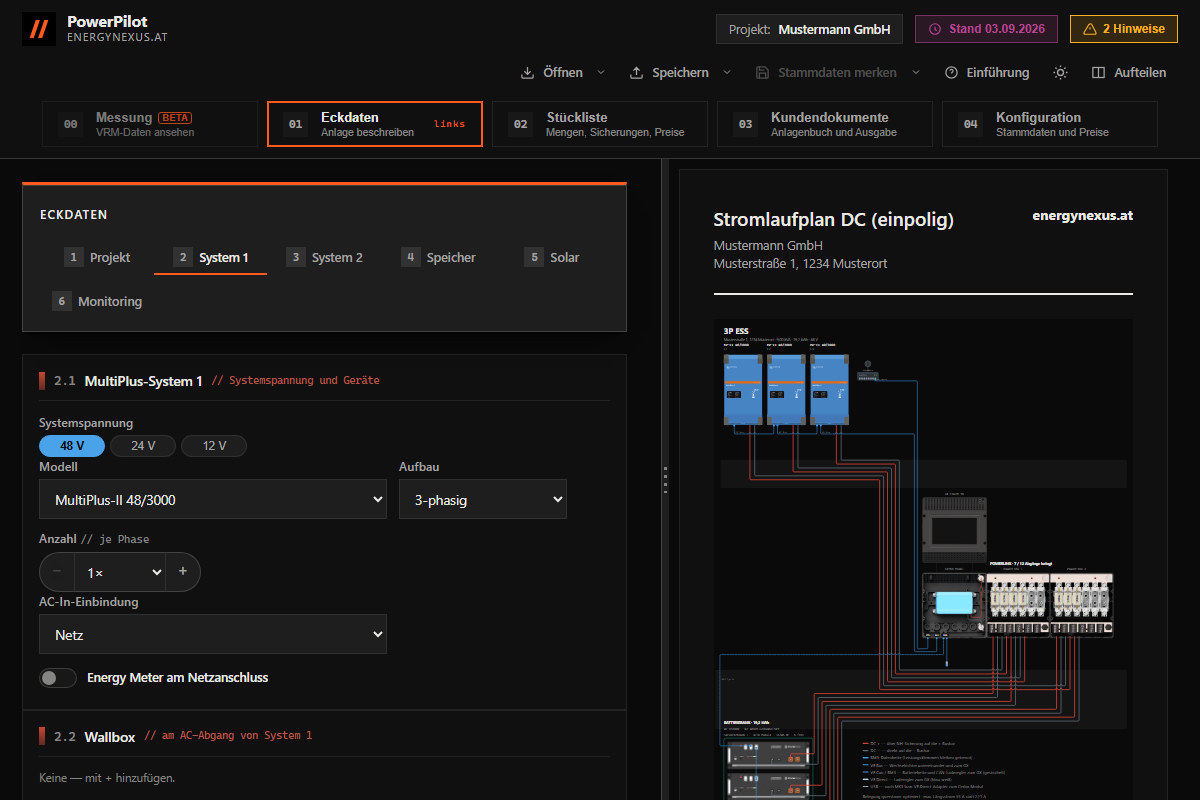This screenshot has height=800, width=1200.
Task: Click the Öffnen button label
Action: click(x=563, y=73)
